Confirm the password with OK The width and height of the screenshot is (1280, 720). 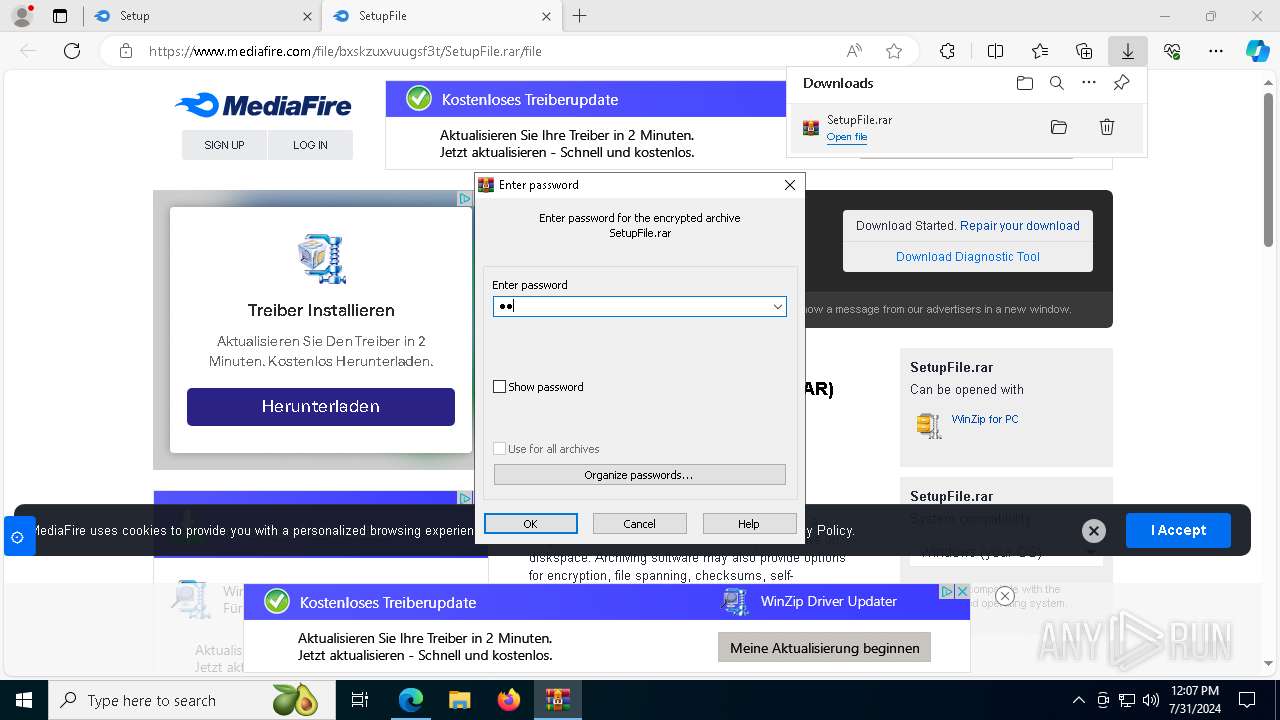tap(530, 524)
